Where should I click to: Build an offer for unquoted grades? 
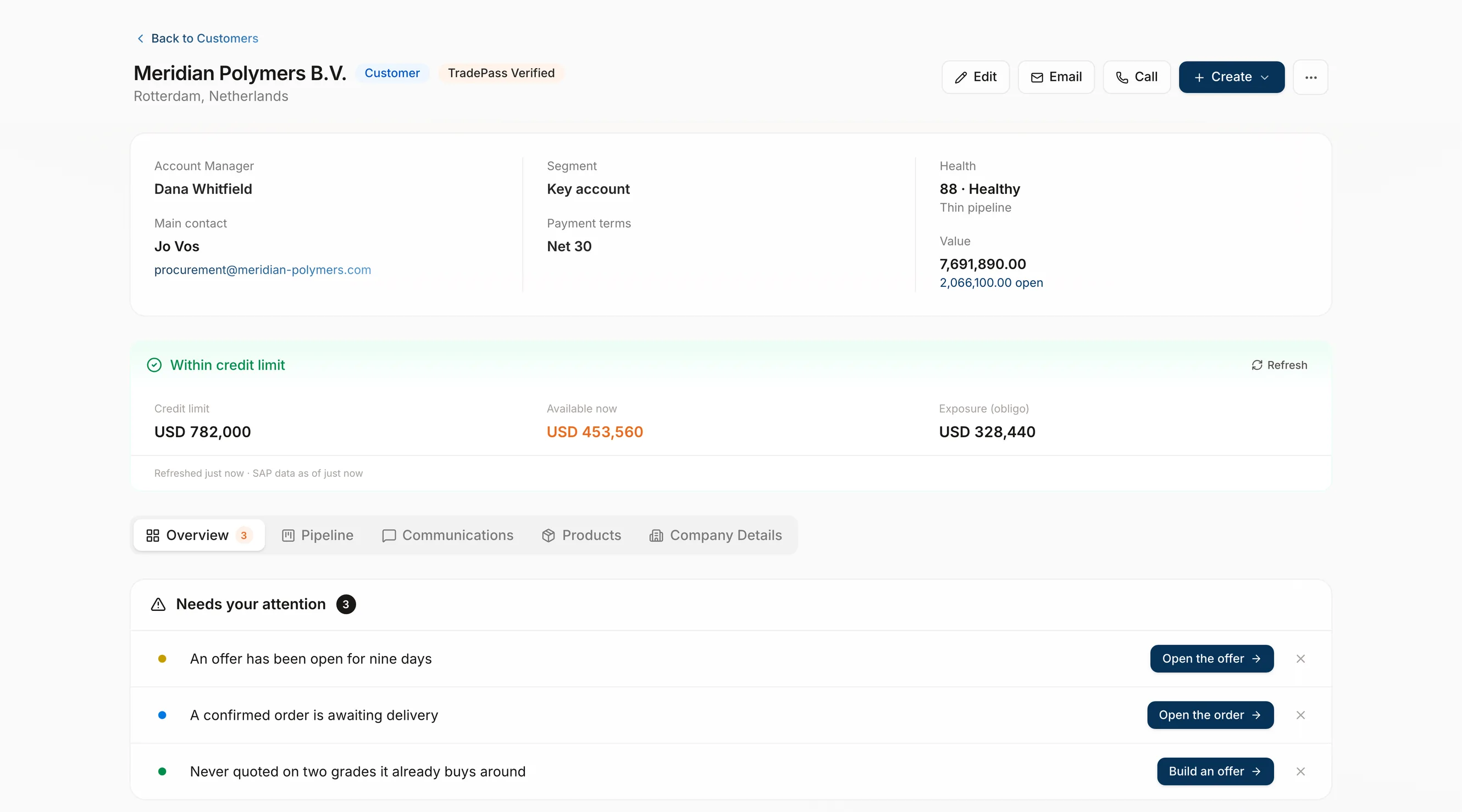click(x=1215, y=772)
